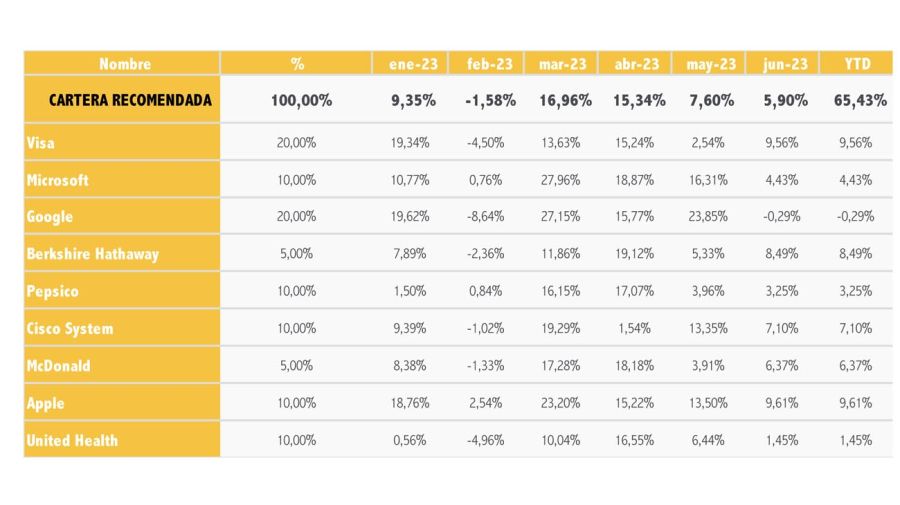Image resolution: width=900 pixels, height=505 pixels.
Task: Click the Microsoft row label
Action: coord(57,180)
